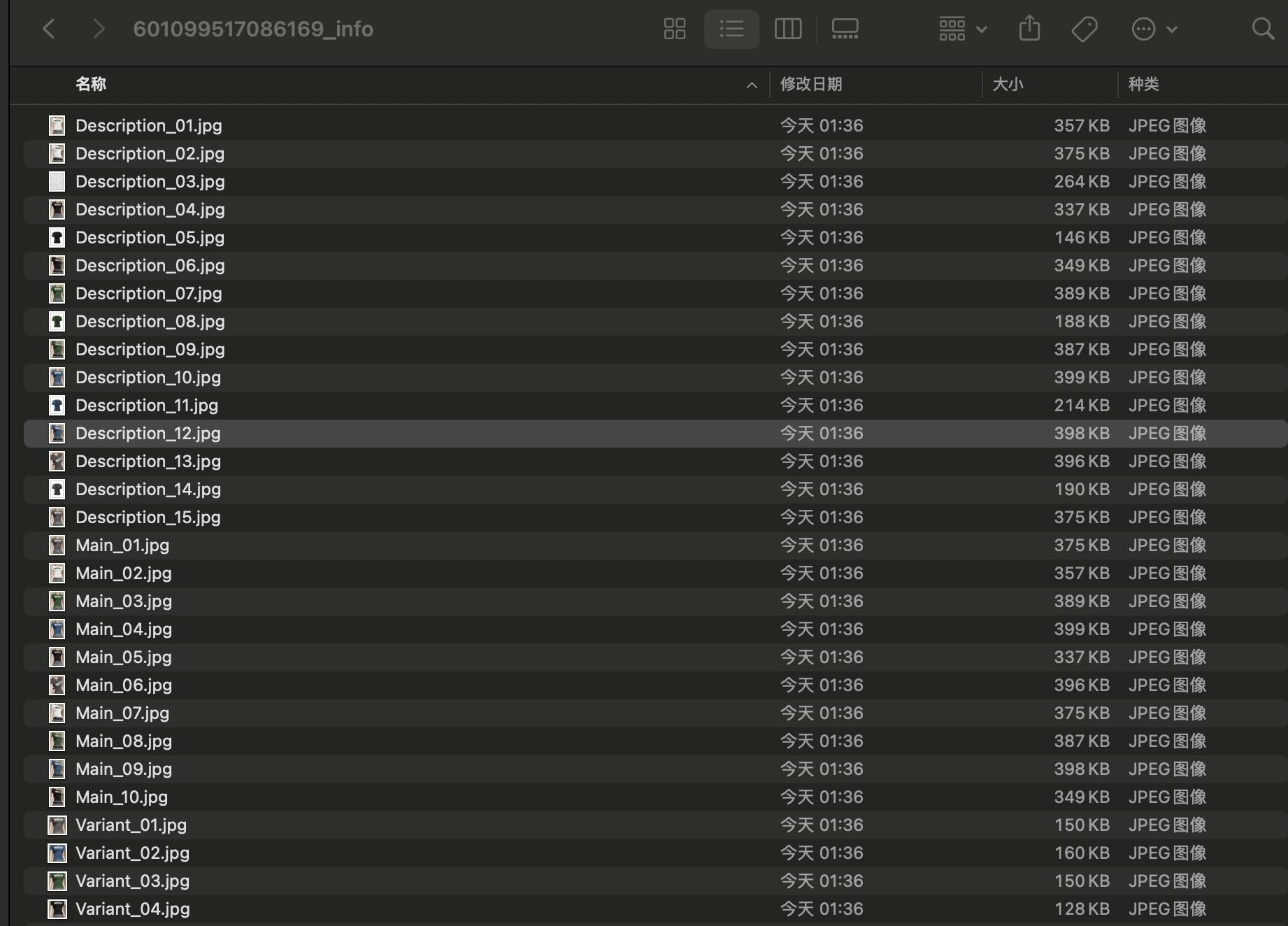Select the file Main_02.jpg
The height and width of the screenshot is (926, 1288).
tap(655, 573)
